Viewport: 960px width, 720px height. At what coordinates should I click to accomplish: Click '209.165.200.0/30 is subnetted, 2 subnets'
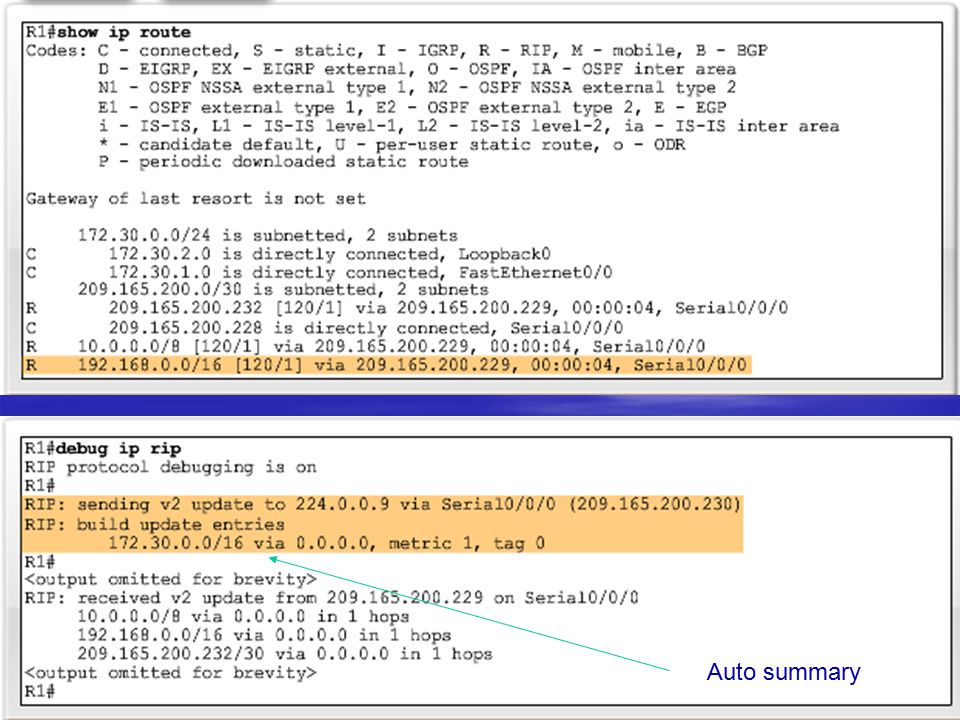point(283,290)
